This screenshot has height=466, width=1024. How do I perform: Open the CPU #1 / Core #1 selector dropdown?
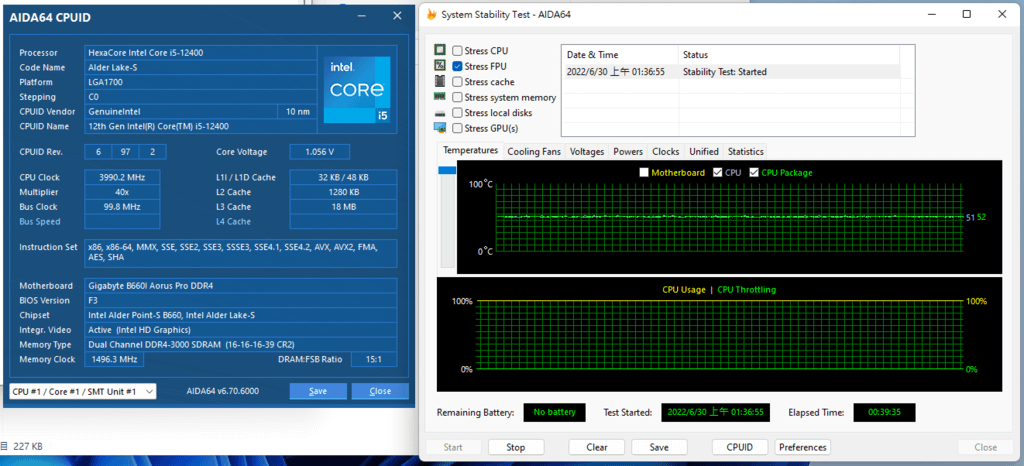[82, 391]
